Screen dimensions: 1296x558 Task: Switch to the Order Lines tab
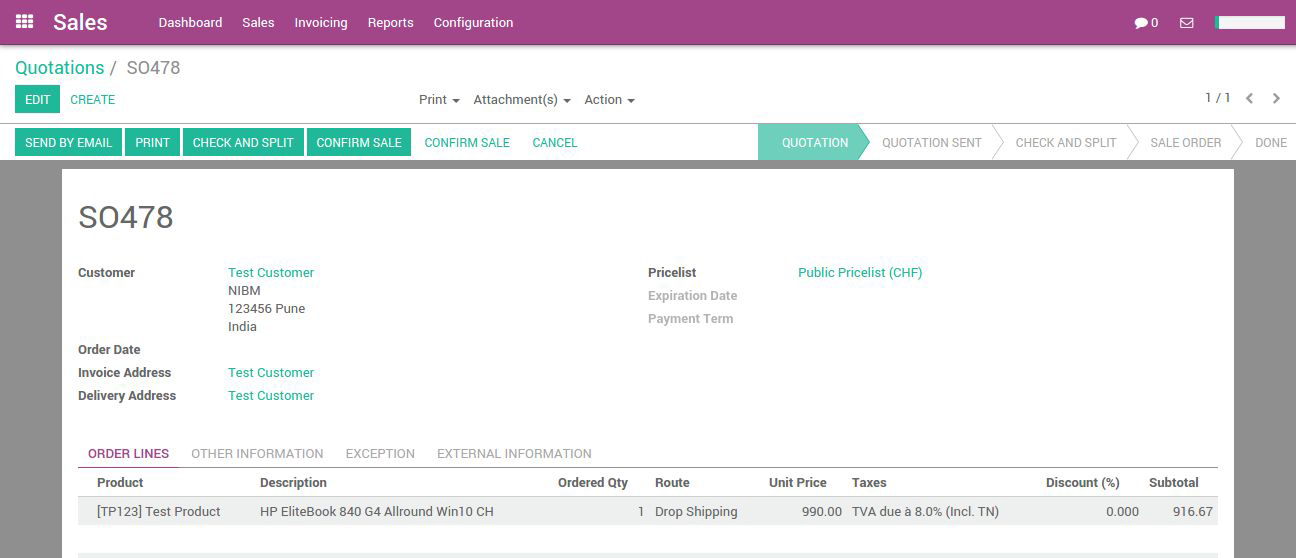pyautogui.click(x=129, y=453)
